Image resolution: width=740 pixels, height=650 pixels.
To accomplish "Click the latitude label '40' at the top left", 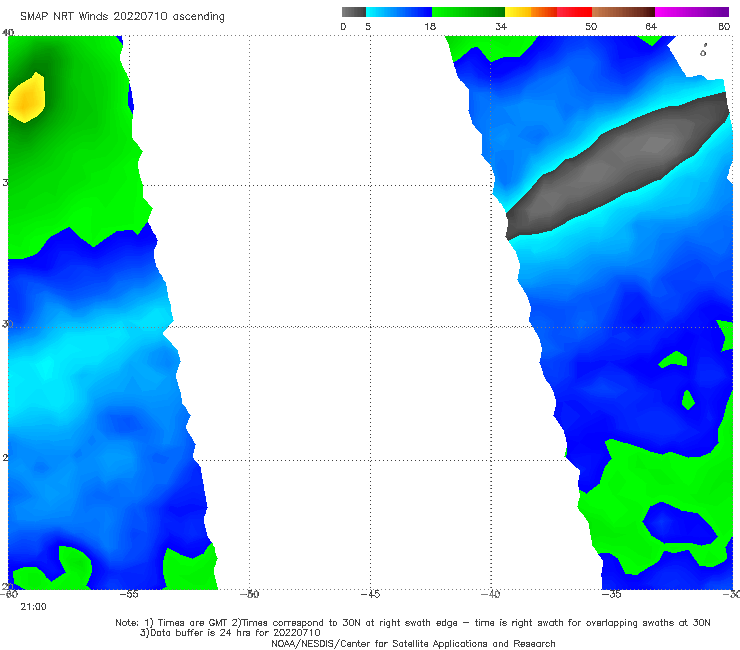I will click(8, 32).
